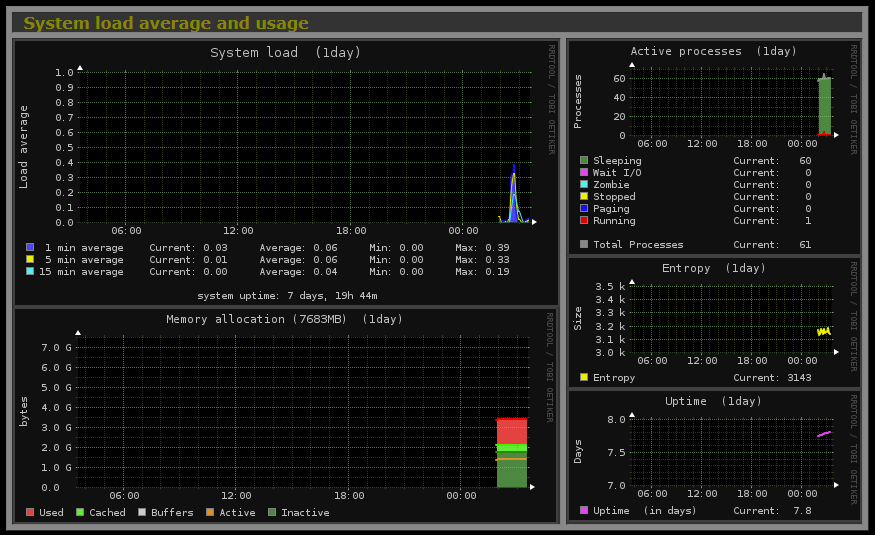Screen dimensions: 875x535
Task: Click the red Used memory swatch
Action: click(x=30, y=512)
